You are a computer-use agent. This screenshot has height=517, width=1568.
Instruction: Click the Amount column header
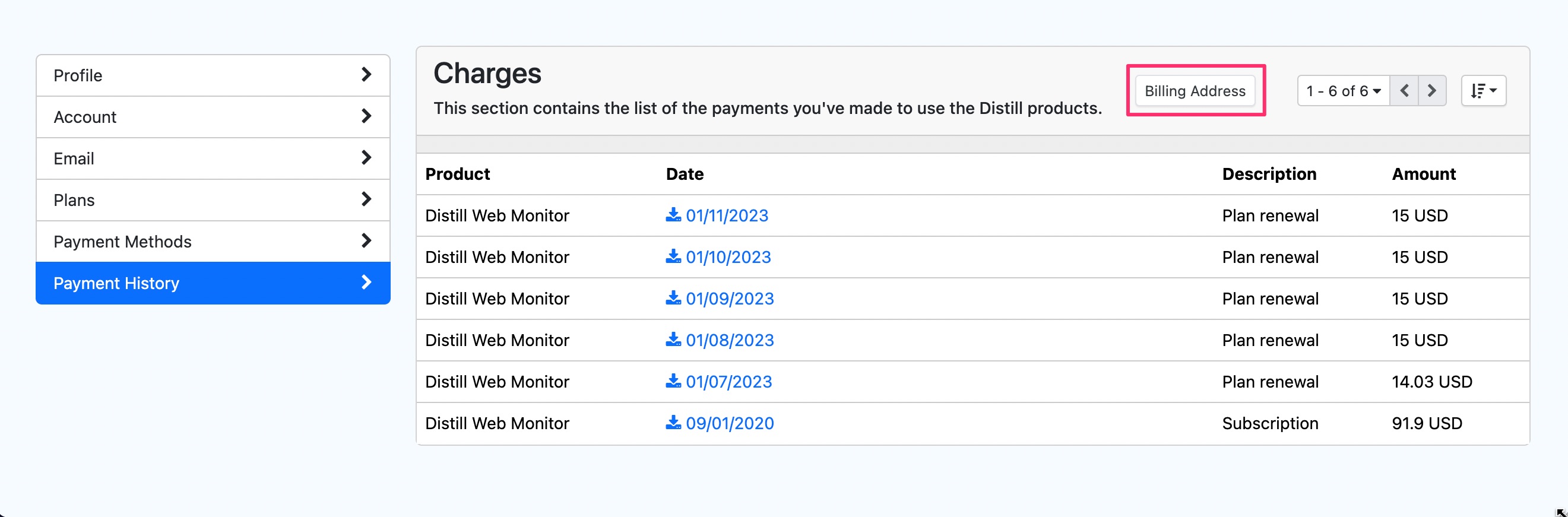coord(1424,174)
